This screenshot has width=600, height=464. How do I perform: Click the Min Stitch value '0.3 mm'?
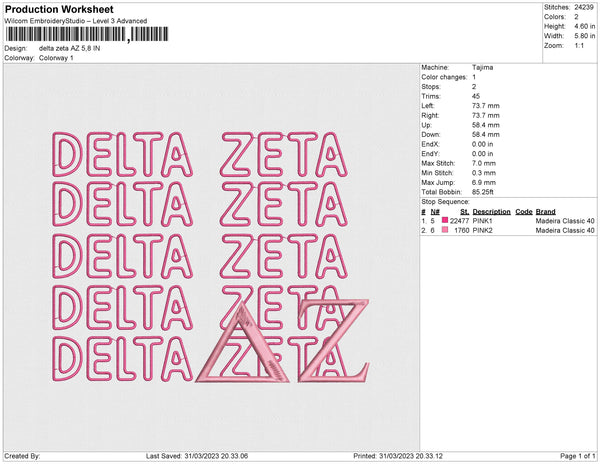tap(484, 173)
